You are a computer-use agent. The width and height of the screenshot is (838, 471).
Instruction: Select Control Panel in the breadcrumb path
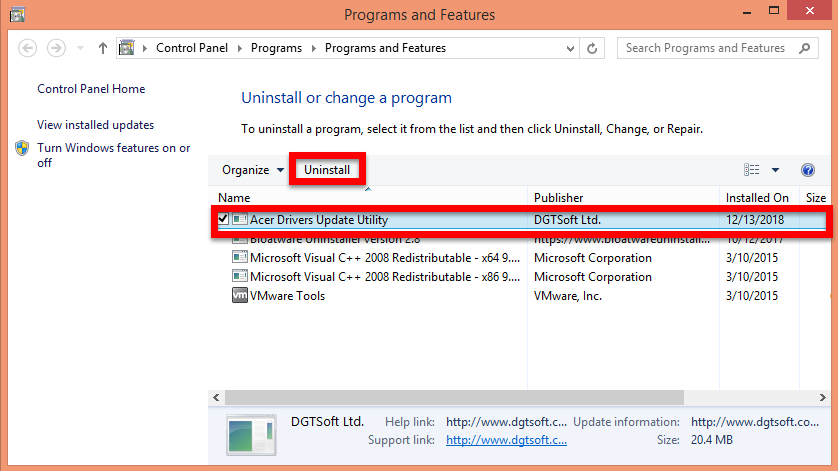(x=192, y=48)
